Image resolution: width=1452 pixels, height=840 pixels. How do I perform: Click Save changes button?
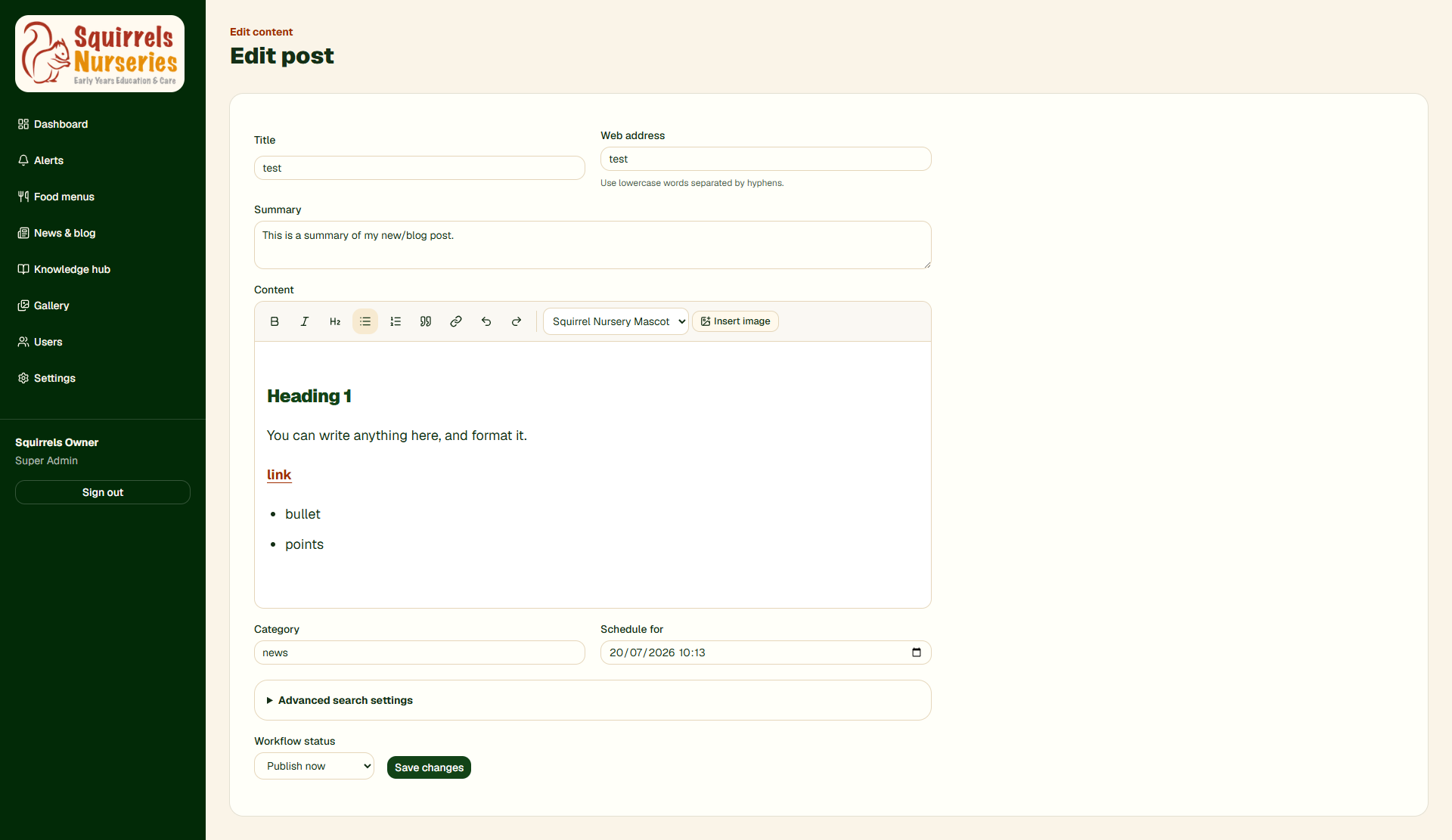pyautogui.click(x=429, y=767)
